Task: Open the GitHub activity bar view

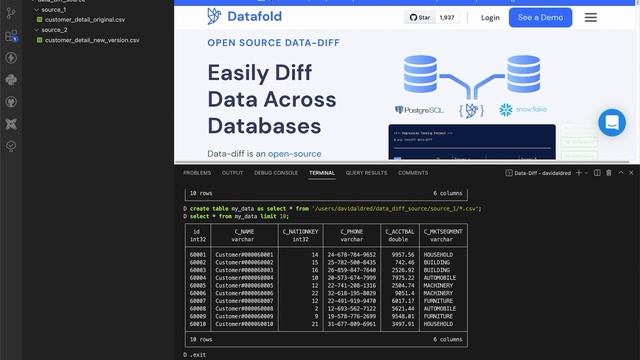Action: click(11, 102)
